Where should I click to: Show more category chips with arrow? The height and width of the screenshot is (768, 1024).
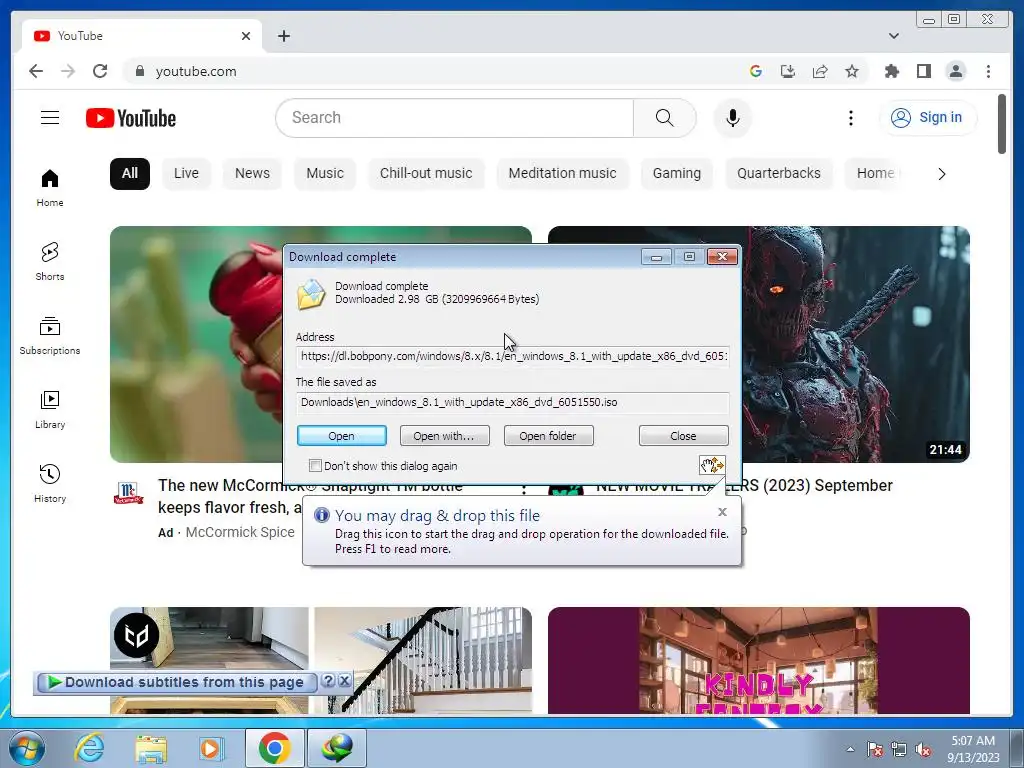941,174
